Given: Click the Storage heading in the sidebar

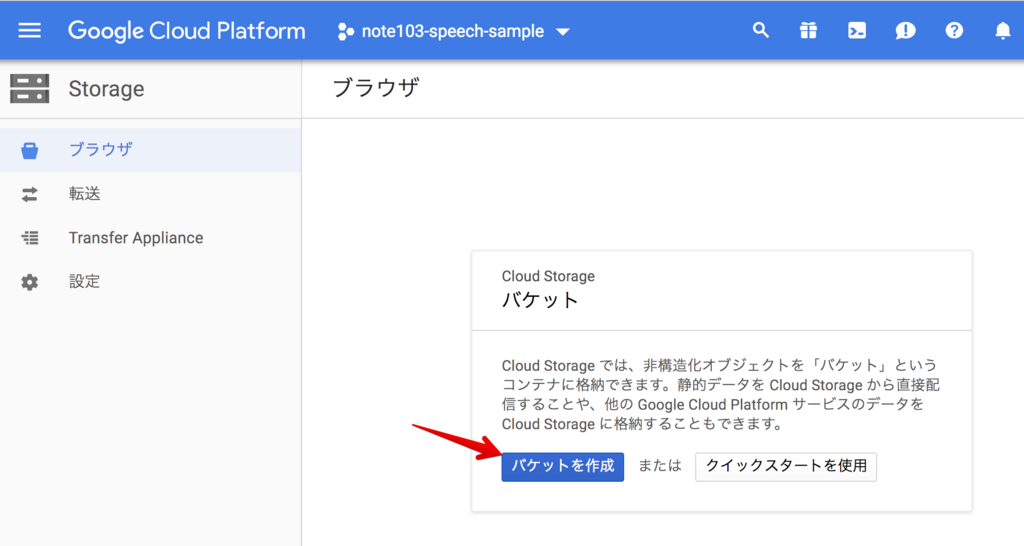Looking at the screenshot, I should [x=106, y=89].
